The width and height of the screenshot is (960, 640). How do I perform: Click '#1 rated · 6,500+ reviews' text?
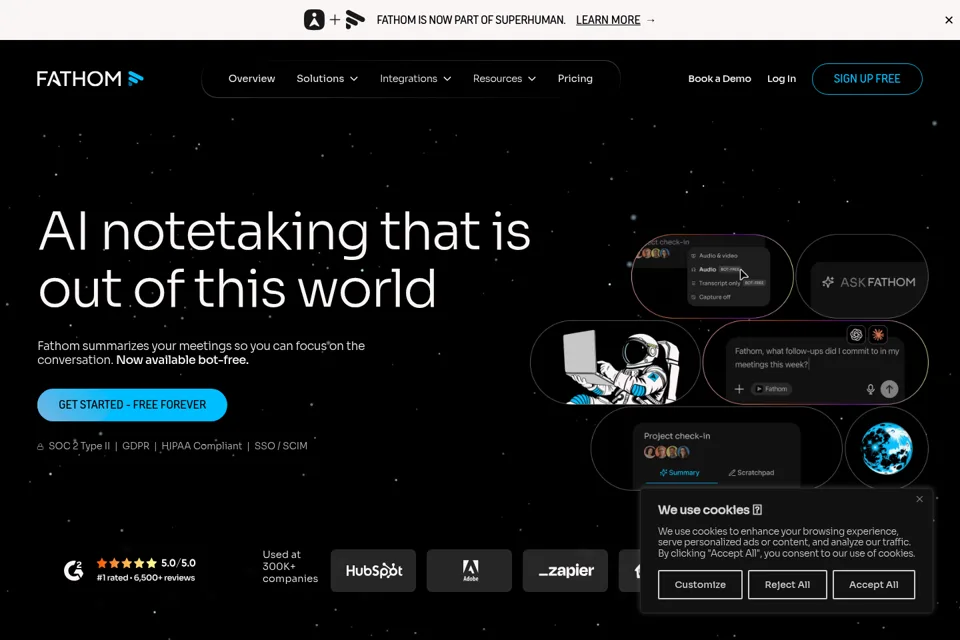click(146, 578)
